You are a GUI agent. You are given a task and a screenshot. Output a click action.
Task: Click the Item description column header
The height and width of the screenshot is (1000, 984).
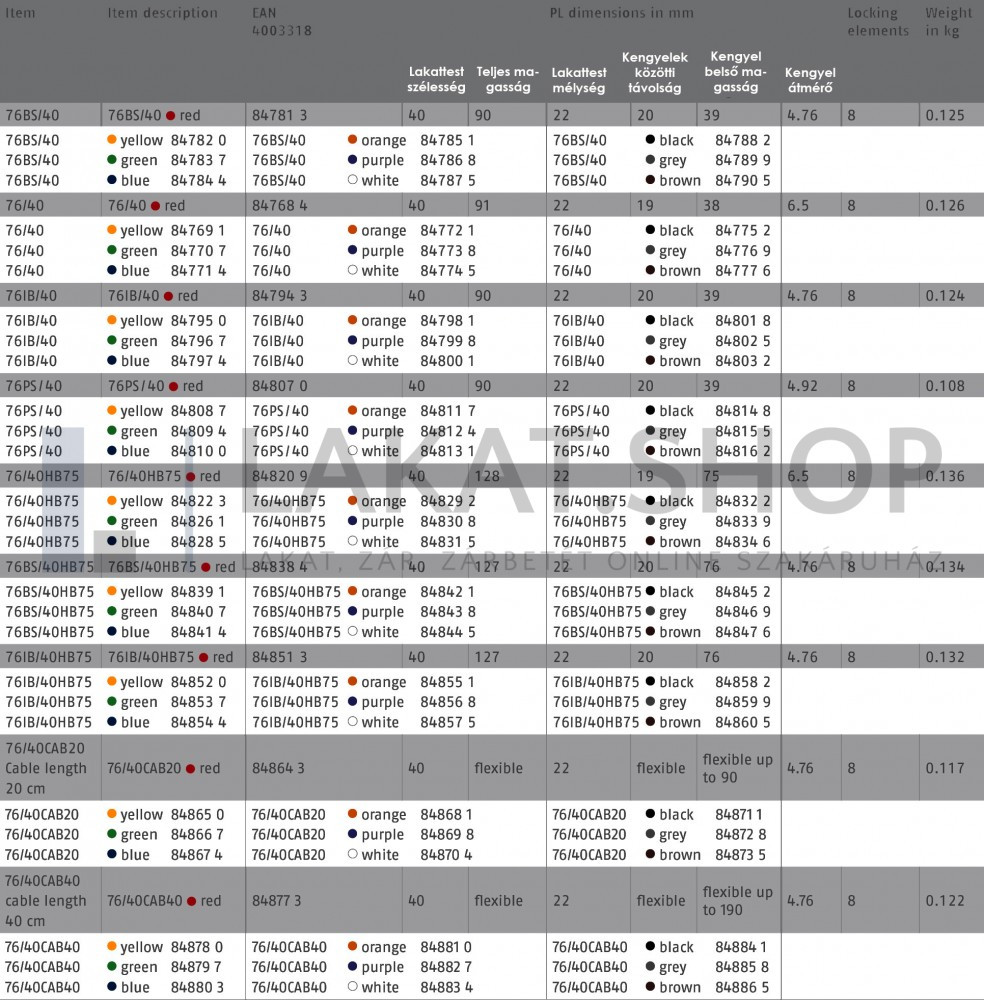click(162, 14)
